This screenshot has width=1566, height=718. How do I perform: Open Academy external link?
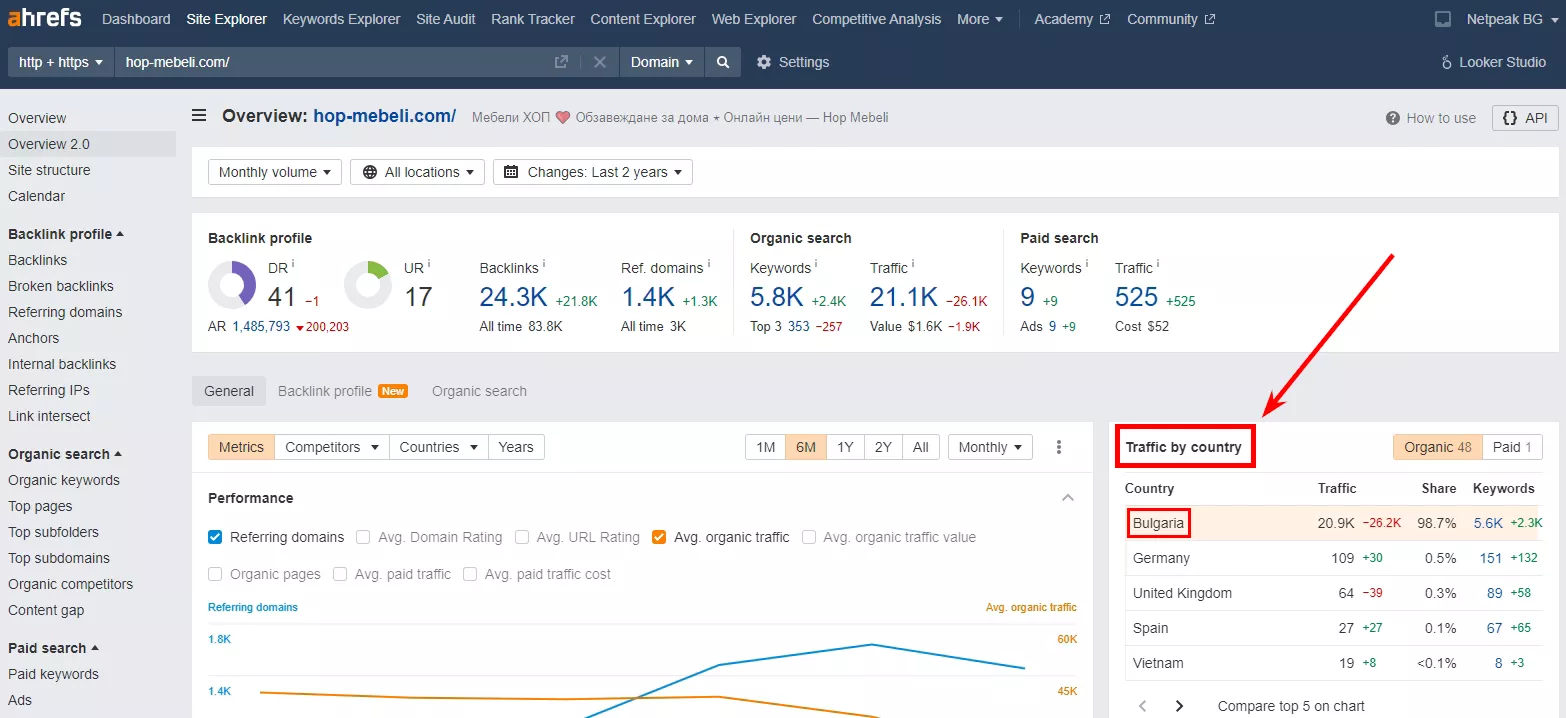[x=1072, y=19]
